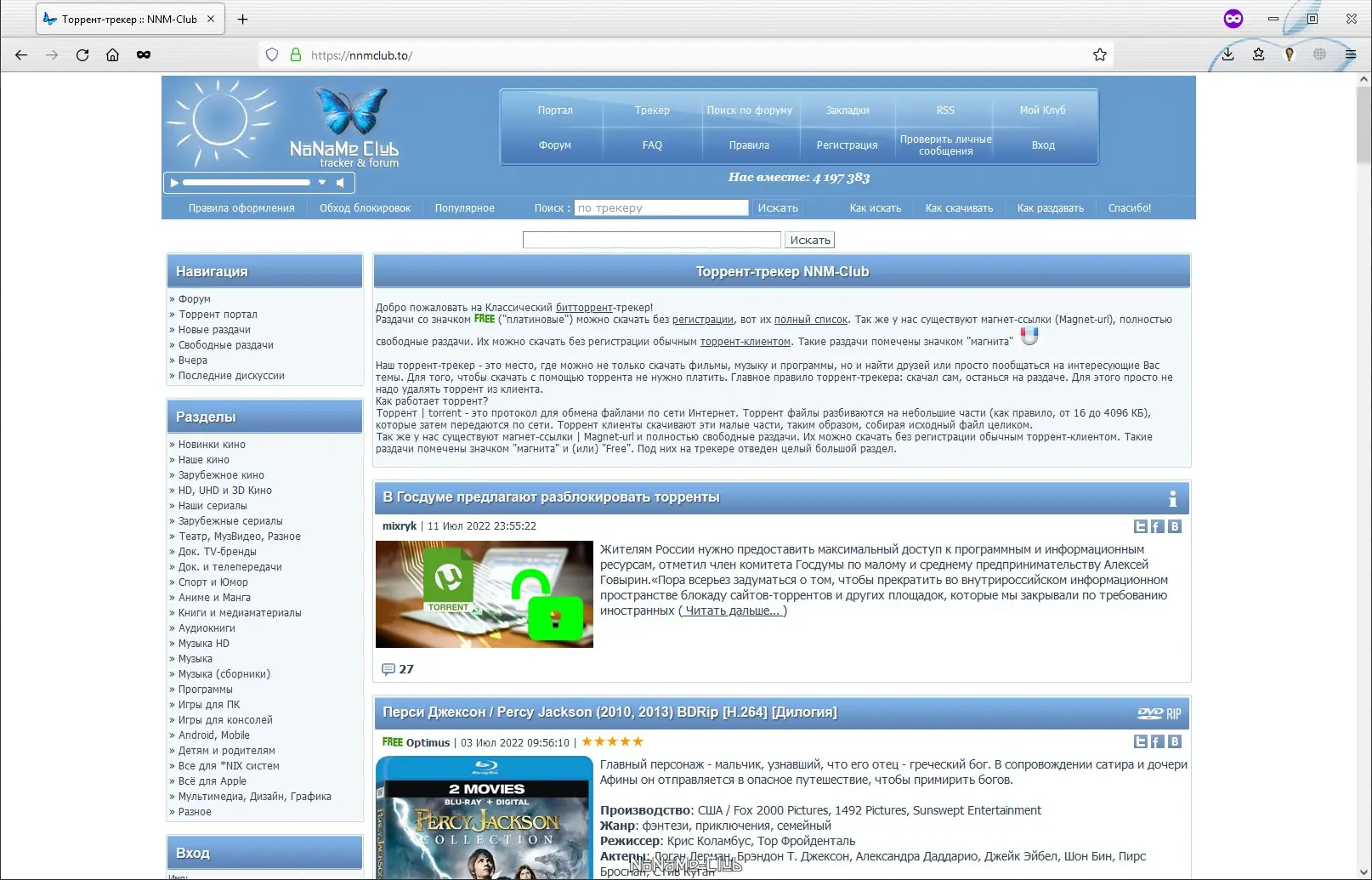Click Вход in the top menu
The height and width of the screenshot is (880, 1372).
1043,145
